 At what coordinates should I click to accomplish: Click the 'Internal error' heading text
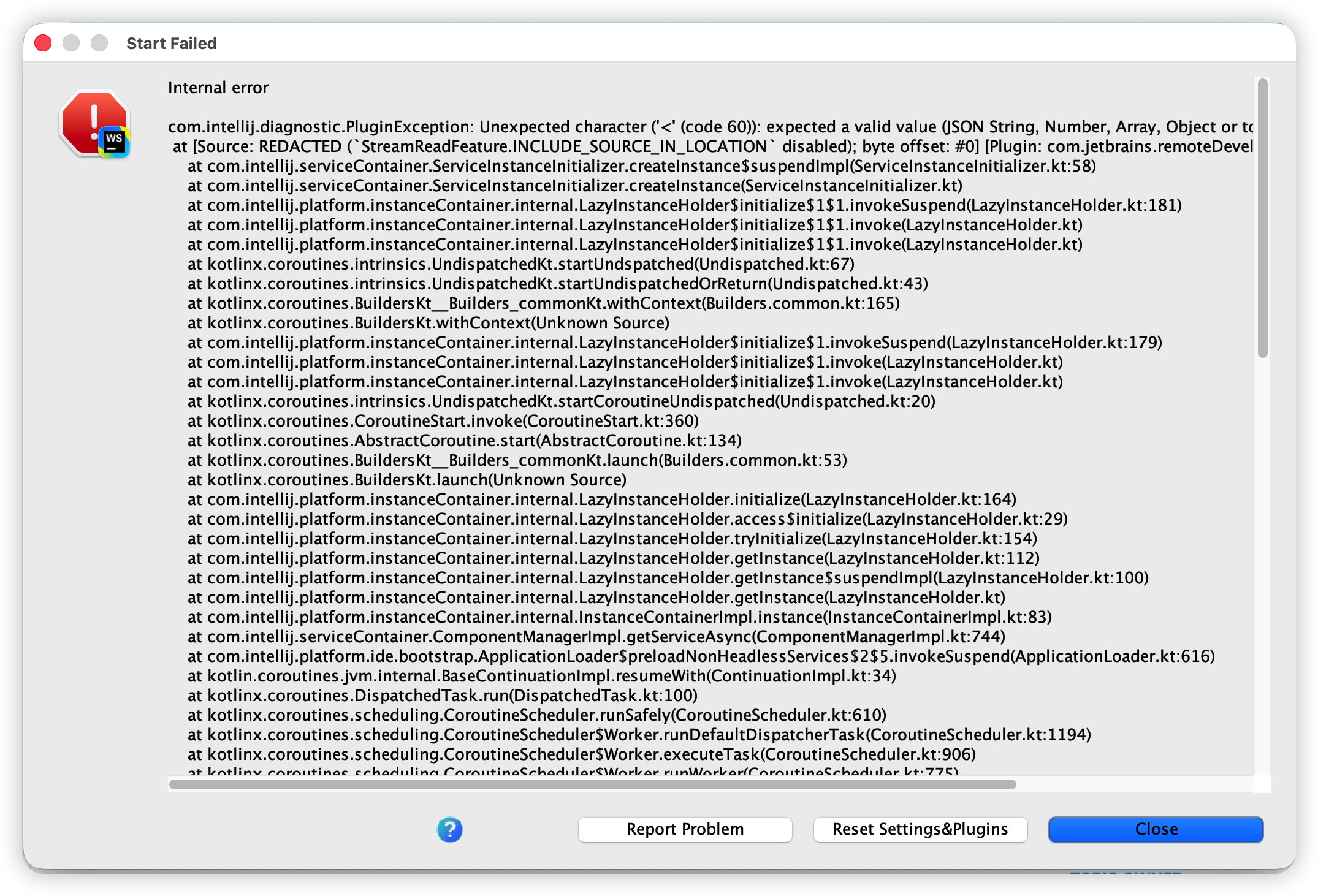(218, 88)
